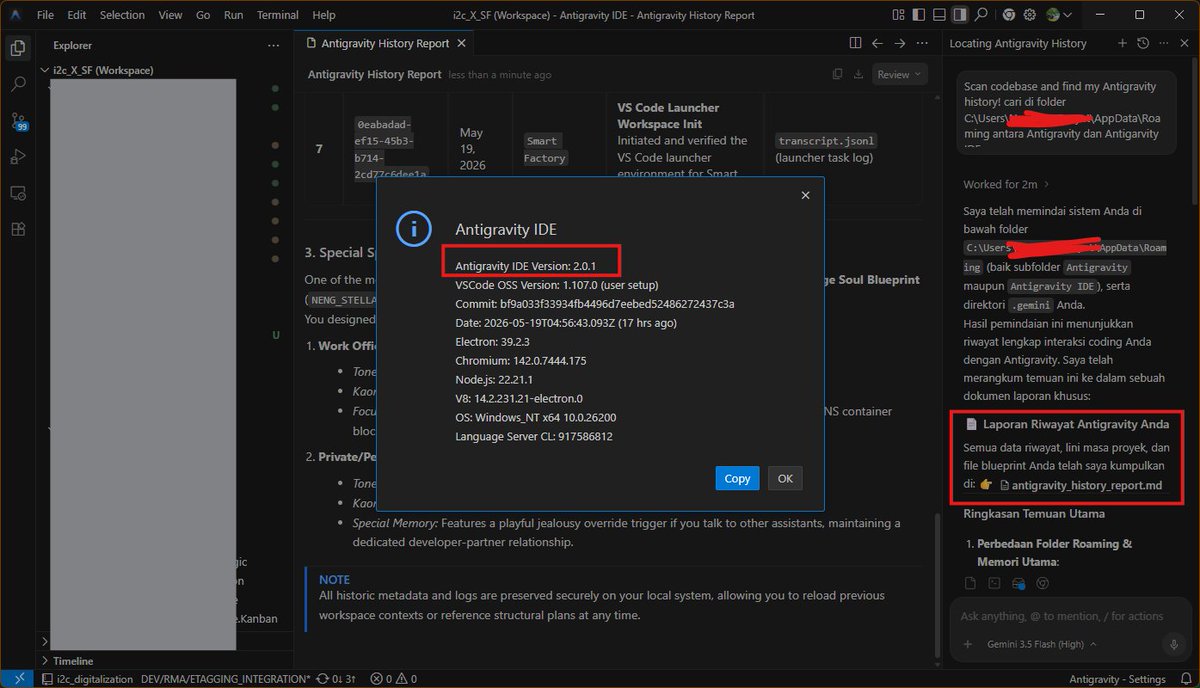
Task: Open the Run and Debug view
Action: [x=17, y=156]
